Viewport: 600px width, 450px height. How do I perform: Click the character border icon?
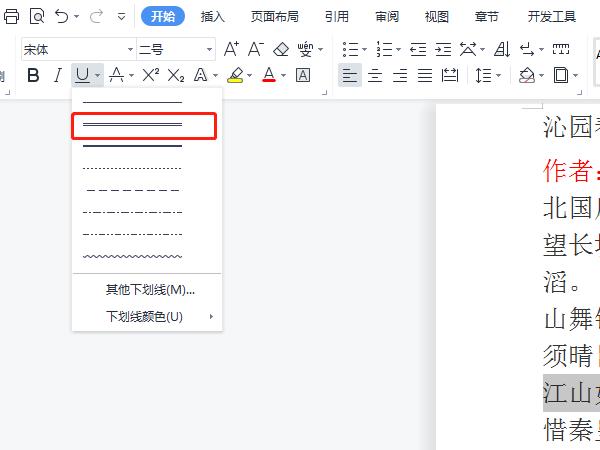(x=303, y=75)
